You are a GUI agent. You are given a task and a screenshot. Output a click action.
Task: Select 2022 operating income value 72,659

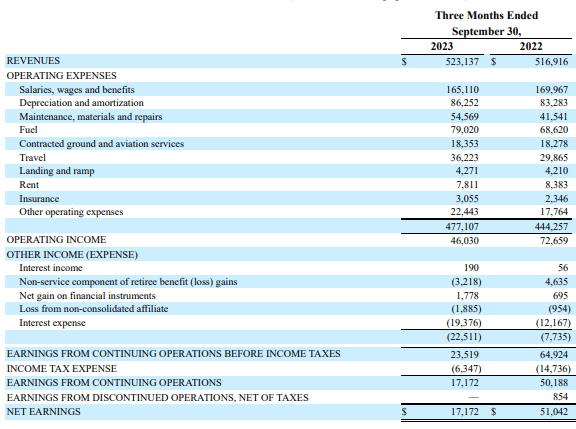point(554,241)
